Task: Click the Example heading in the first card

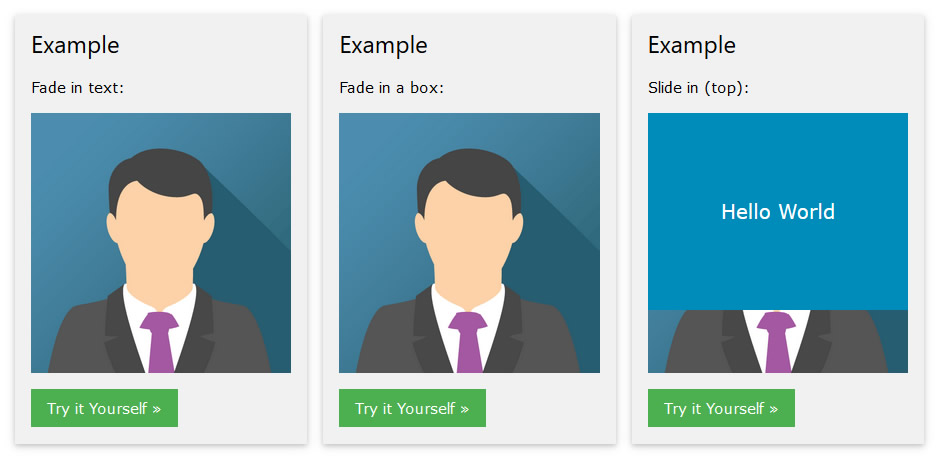Action: (x=76, y=46)
